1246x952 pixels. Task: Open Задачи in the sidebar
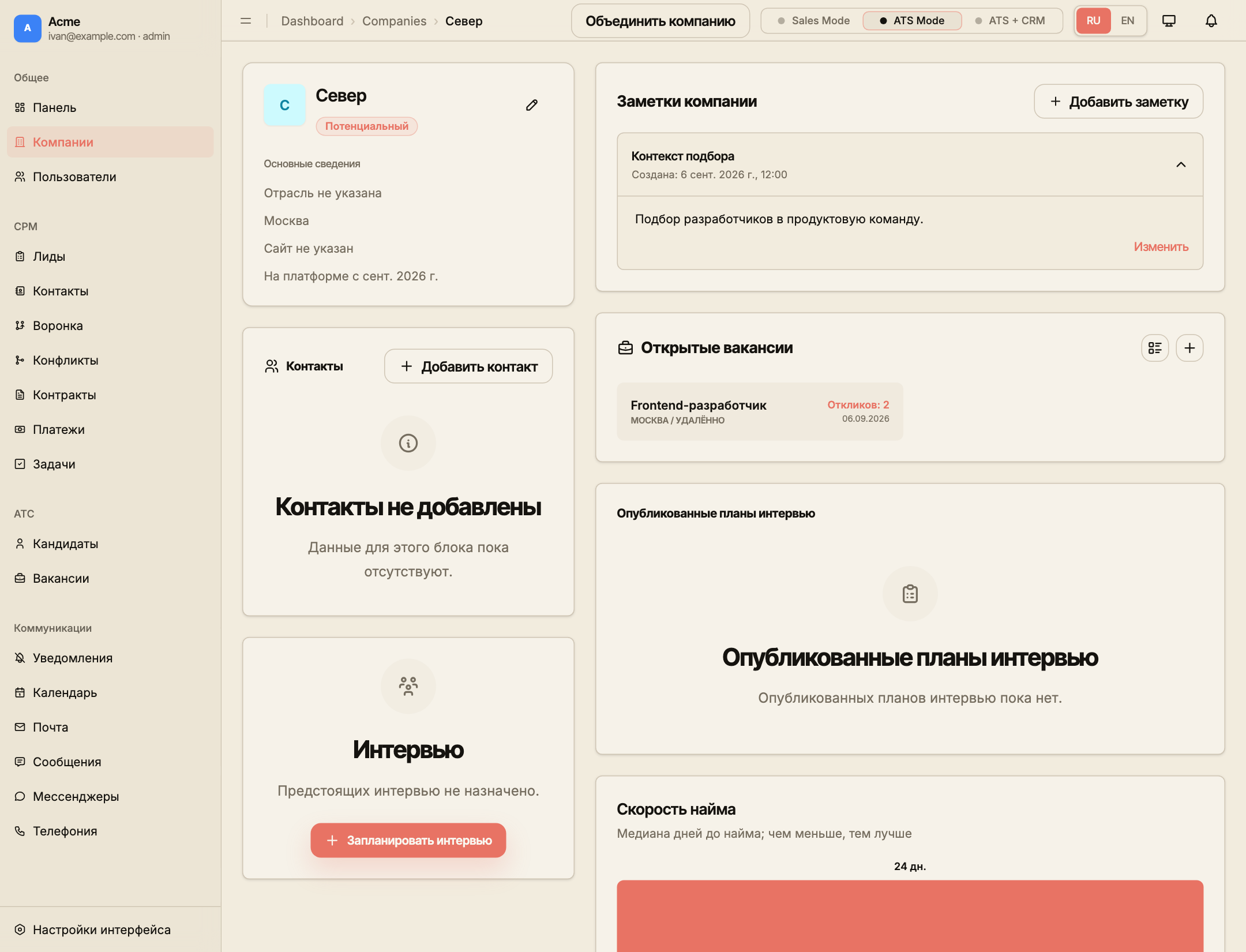click(x=110, y=464)
